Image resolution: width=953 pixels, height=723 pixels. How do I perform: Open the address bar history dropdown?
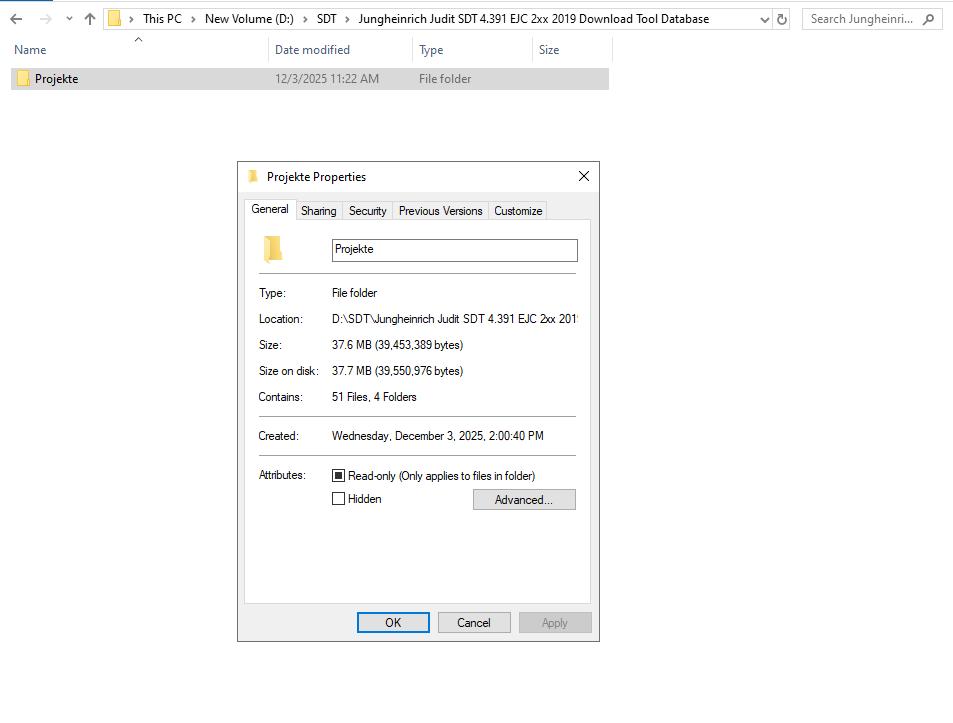(763, 18)
